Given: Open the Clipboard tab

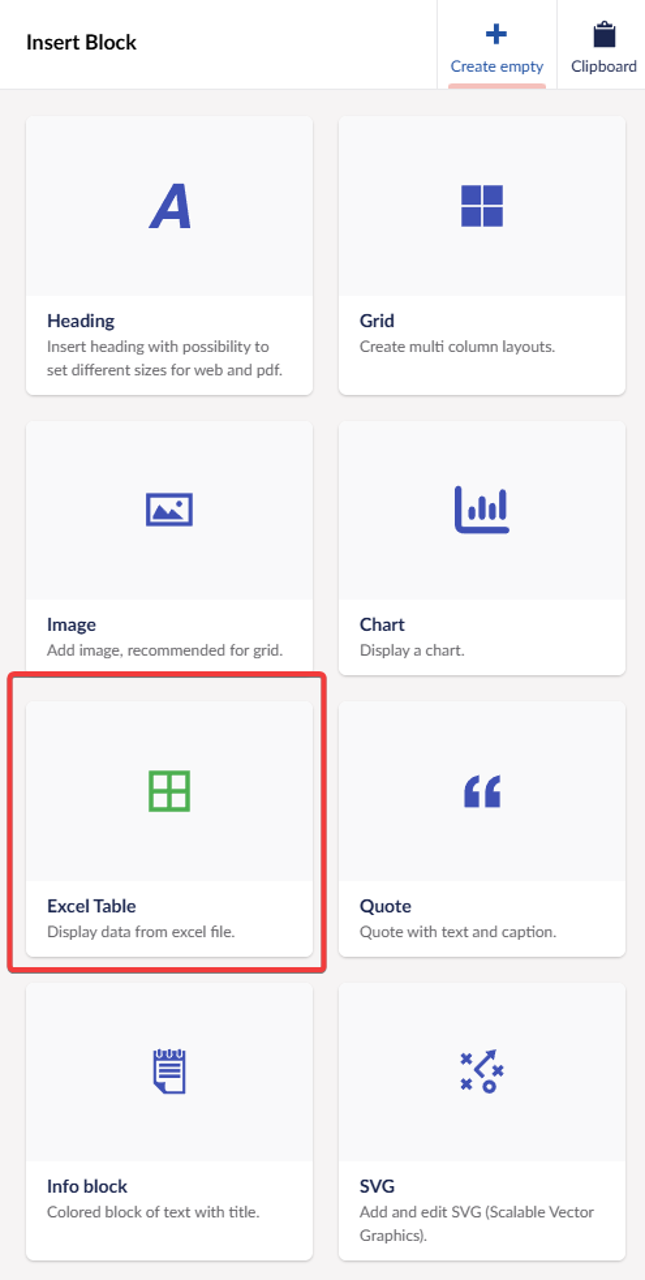Looking at the screenshot, I should tap(604, 66).
